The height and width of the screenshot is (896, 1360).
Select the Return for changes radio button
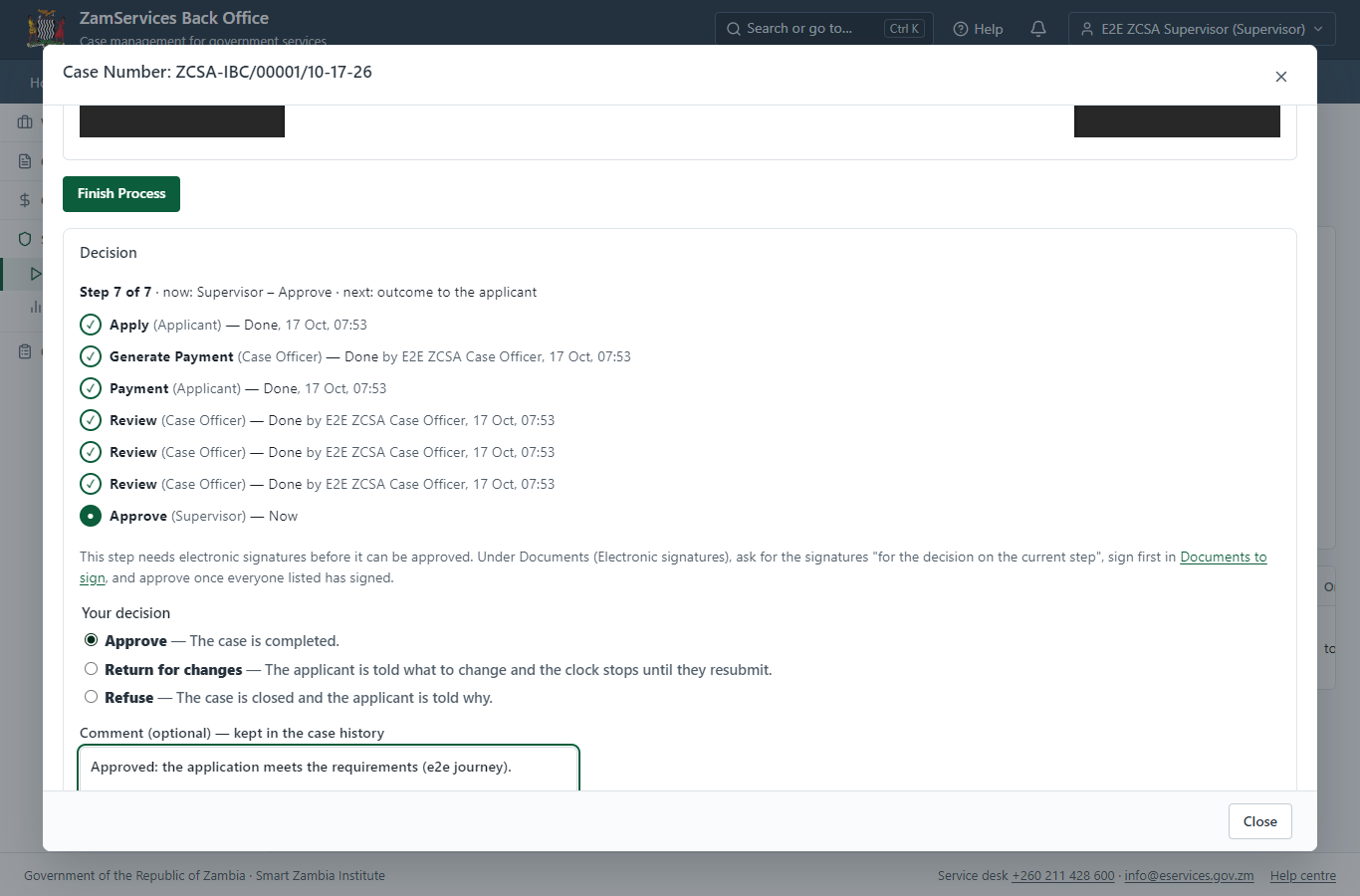(x=91, y=669)
